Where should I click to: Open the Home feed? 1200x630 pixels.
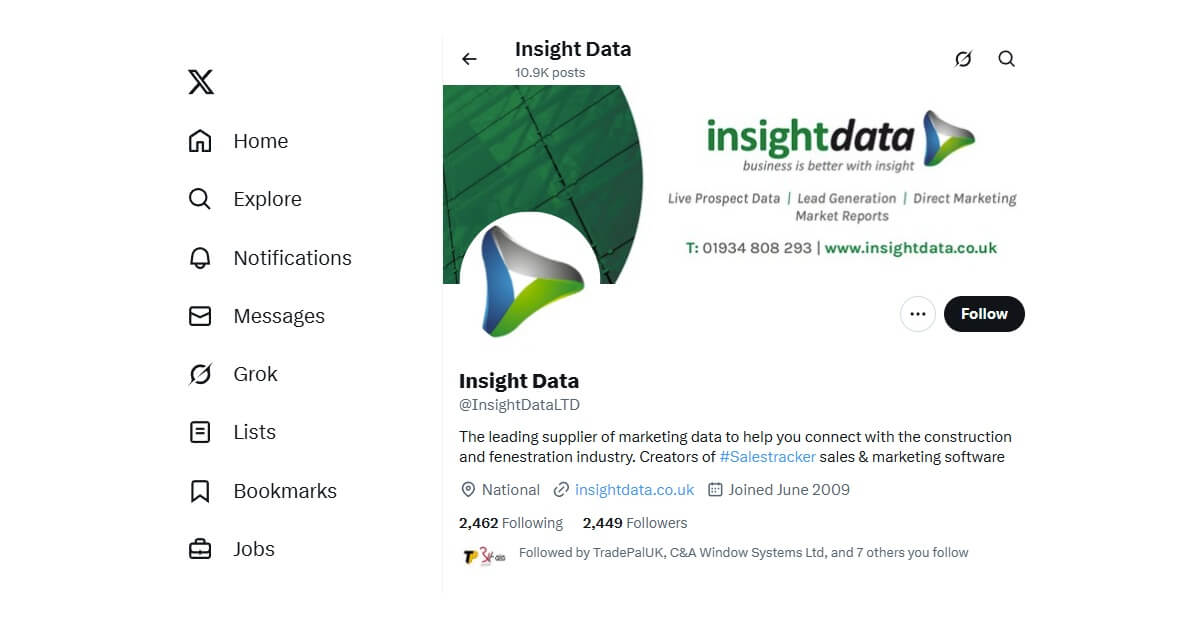200,141
